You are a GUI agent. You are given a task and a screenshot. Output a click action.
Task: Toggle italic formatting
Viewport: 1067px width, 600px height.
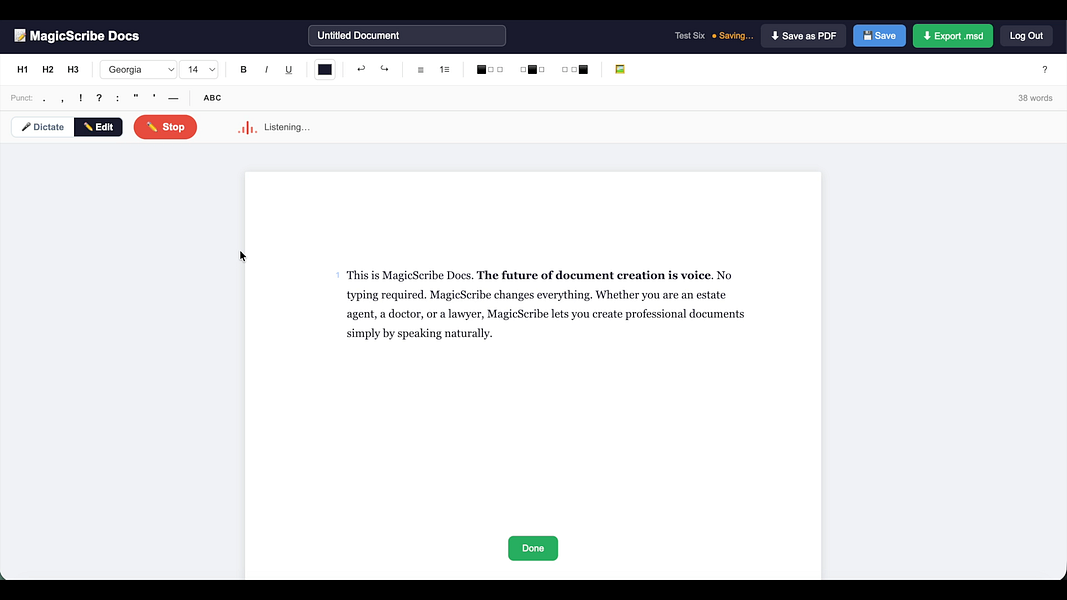coord(266,69)
